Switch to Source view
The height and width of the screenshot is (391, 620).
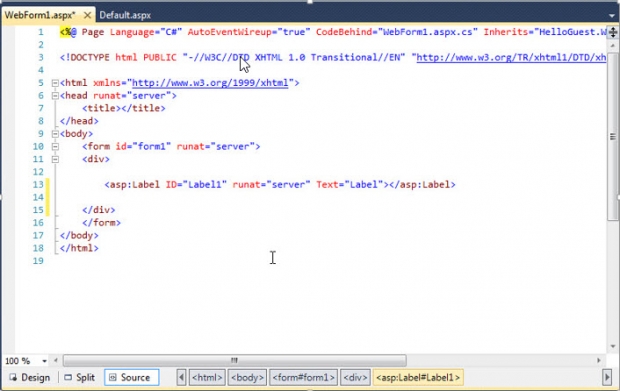[x=132, y=378]
